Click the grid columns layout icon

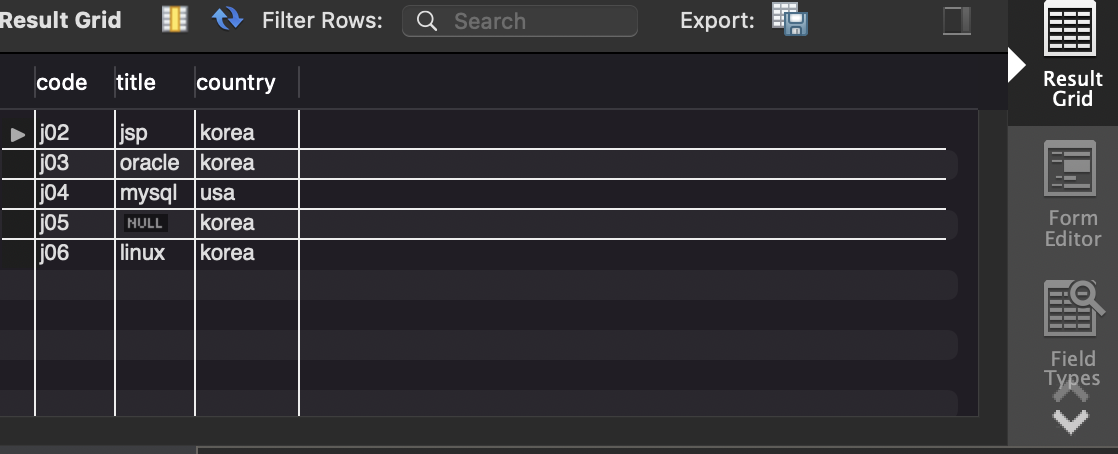click(x=175, y=19)
